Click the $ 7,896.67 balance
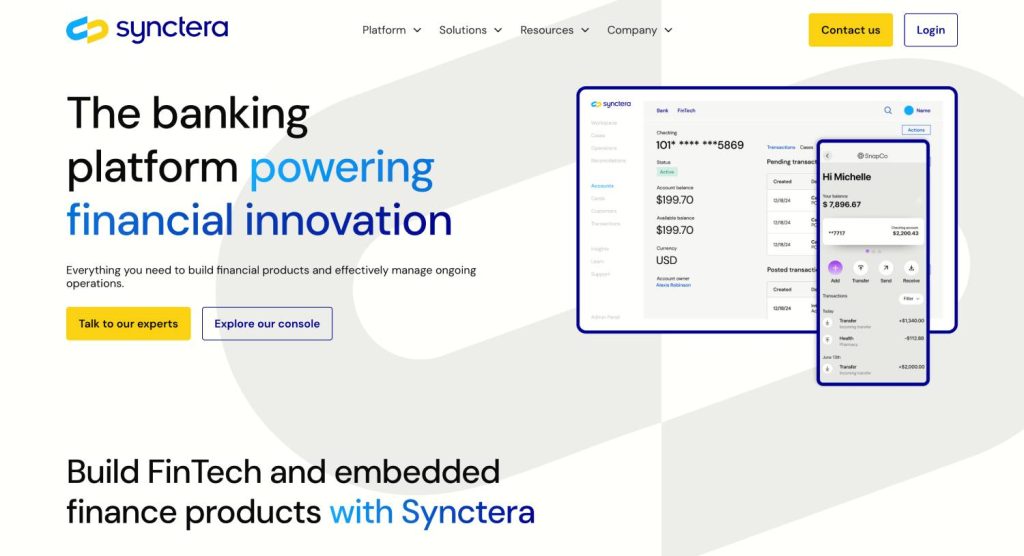Viewport: 1024px width, 556px height. pyautogui.click(x=842, y=204)
